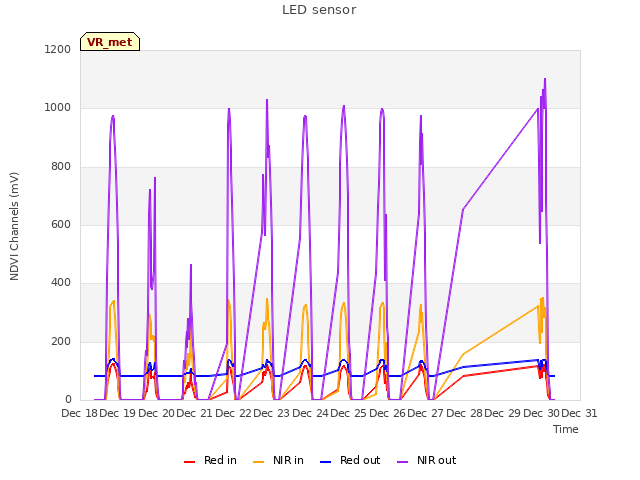Click the first NIR out peak on Dec 18
Screen dimensions: 640x480
pos(113,116)
